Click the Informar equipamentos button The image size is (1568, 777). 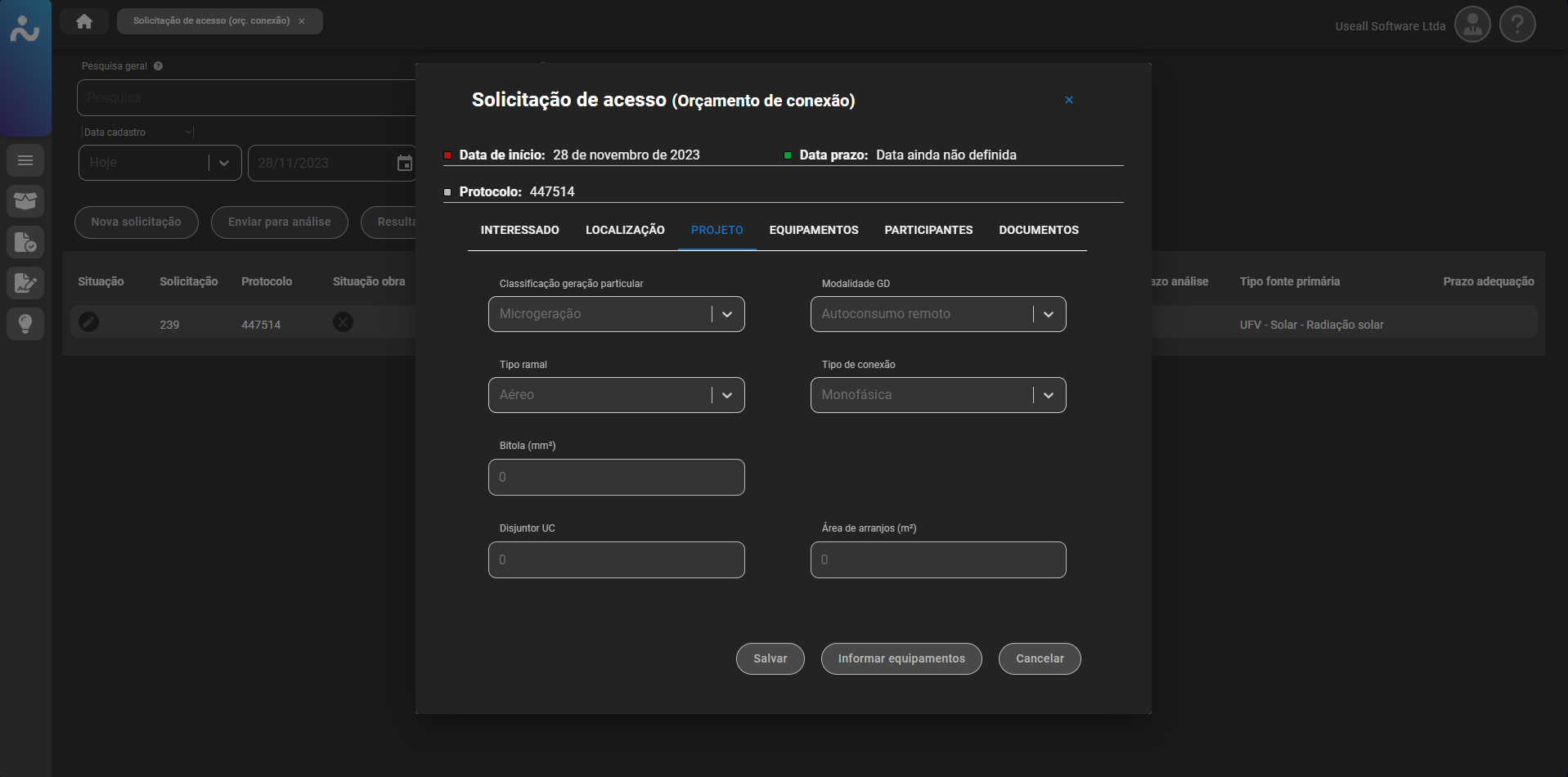(x=901, y=659)
